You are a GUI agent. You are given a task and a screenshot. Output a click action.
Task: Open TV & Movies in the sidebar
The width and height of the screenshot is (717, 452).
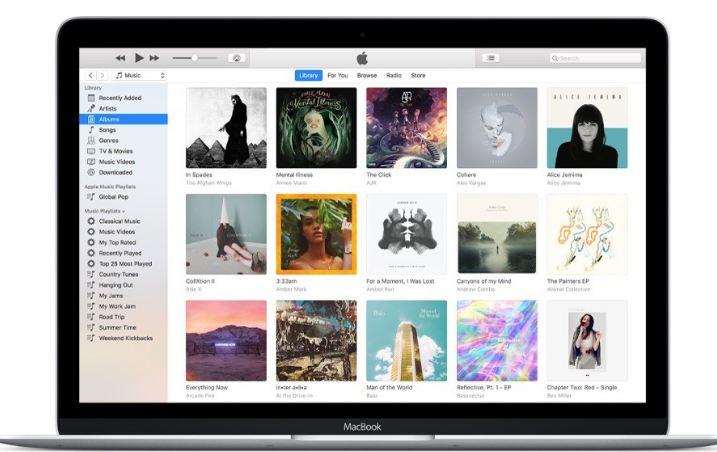point(123,151)
